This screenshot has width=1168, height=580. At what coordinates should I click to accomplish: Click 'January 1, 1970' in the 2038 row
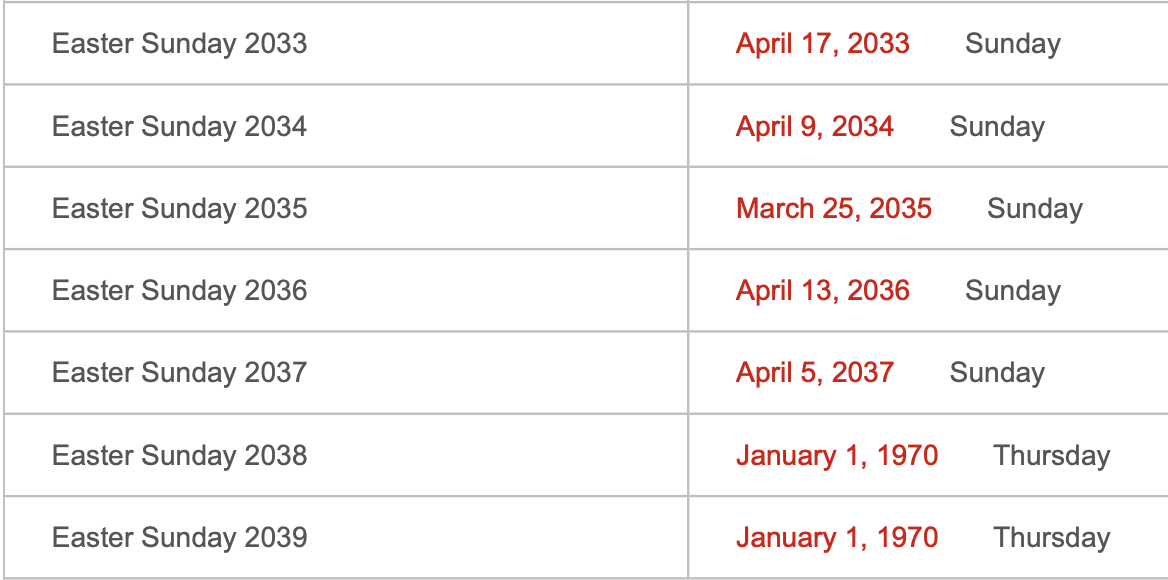tap(837, 456)
